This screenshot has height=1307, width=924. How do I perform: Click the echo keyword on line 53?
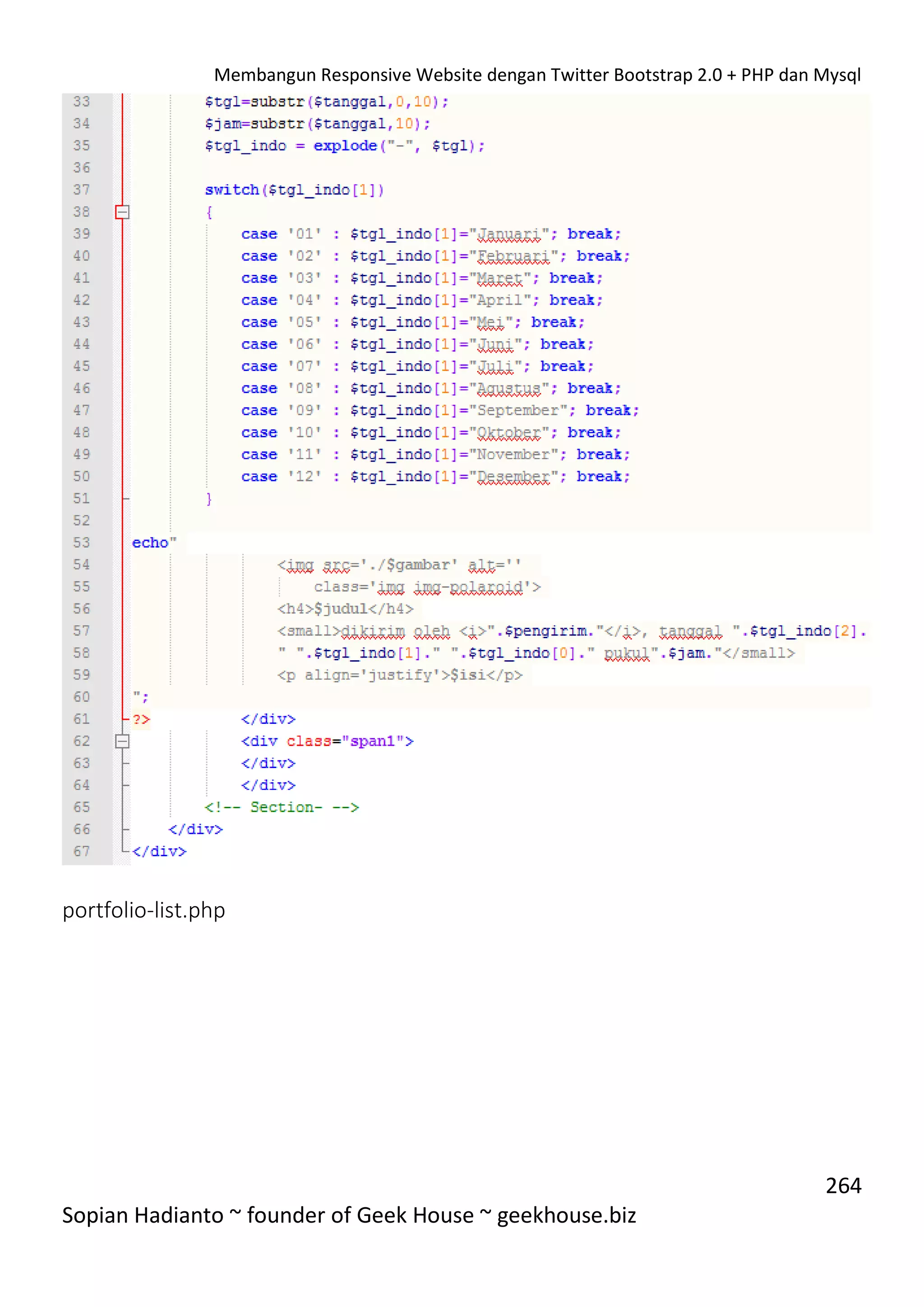click(150, 543)
